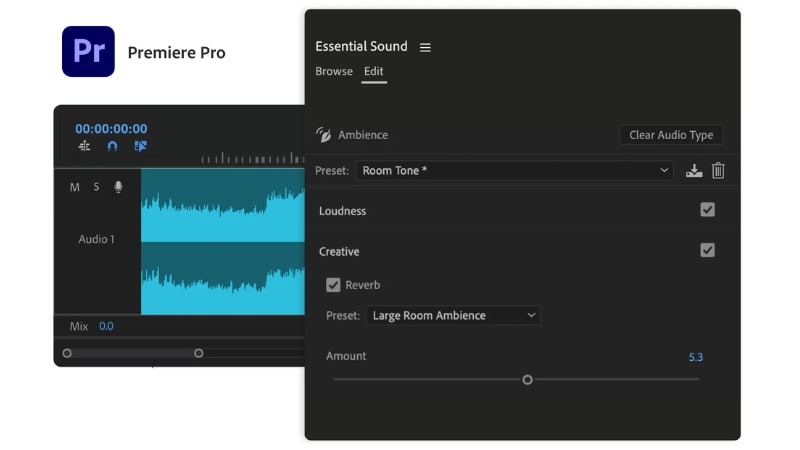The height and width of the screenshot is (450, 800).
Task: Toggle the linked selection icon
Action: tap(140, 146)
